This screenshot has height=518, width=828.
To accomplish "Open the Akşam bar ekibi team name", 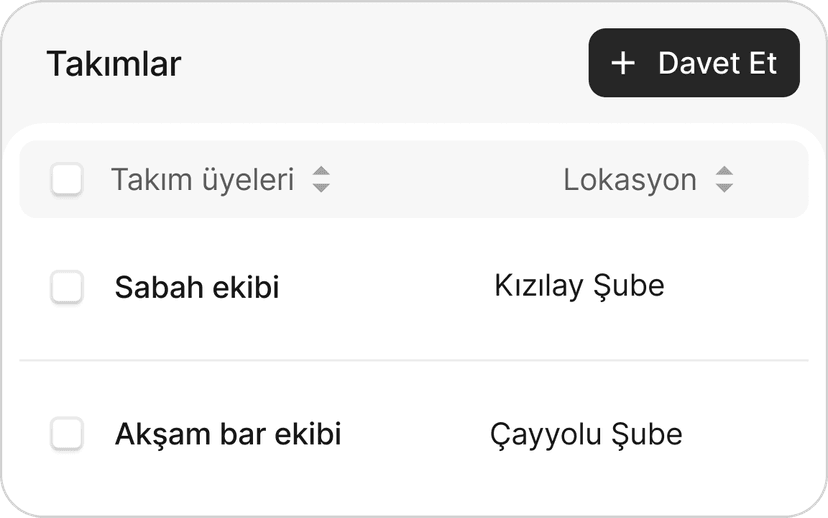I will [x=228, y=435].
